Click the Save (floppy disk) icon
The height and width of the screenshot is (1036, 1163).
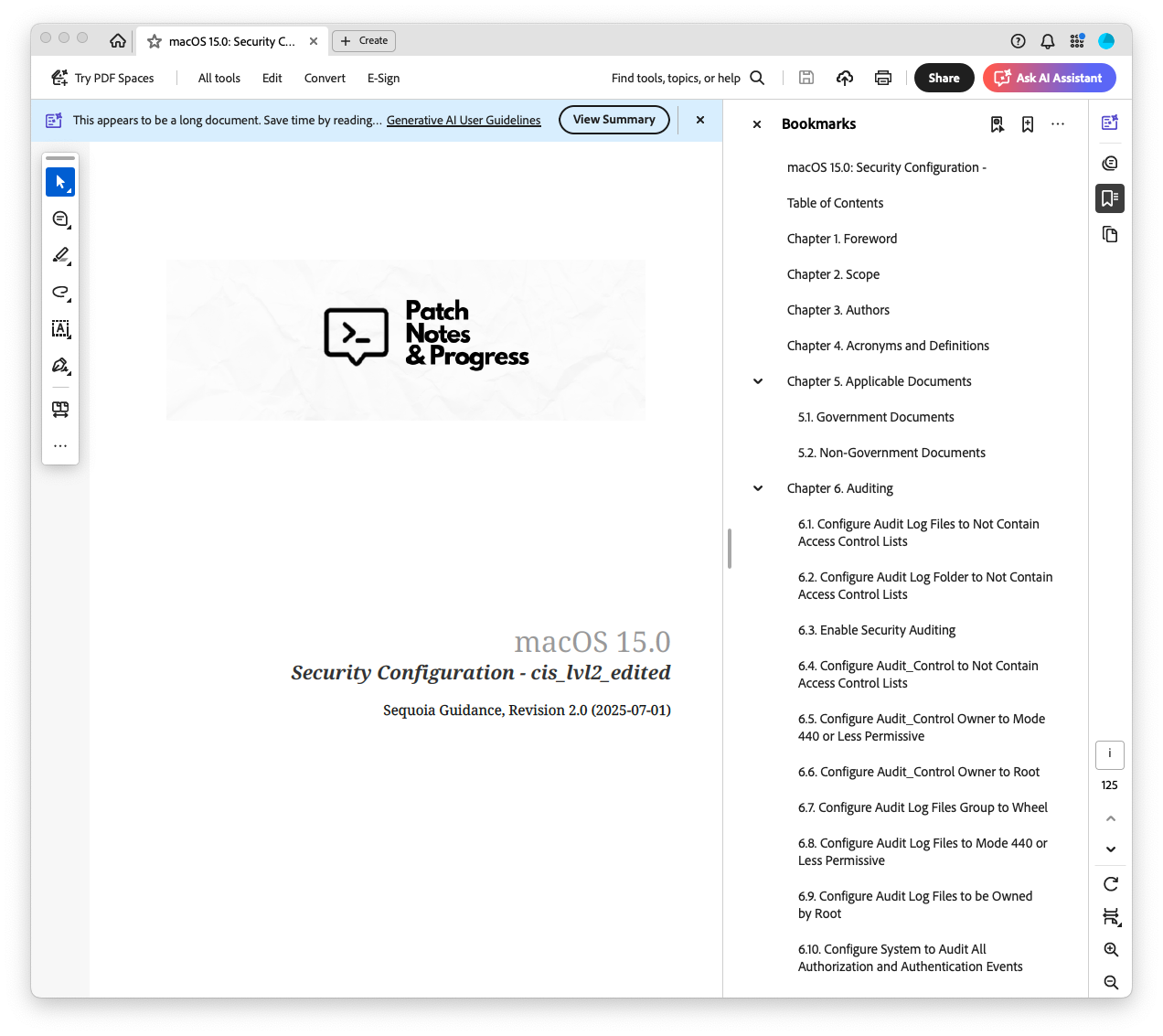(806, 78)
